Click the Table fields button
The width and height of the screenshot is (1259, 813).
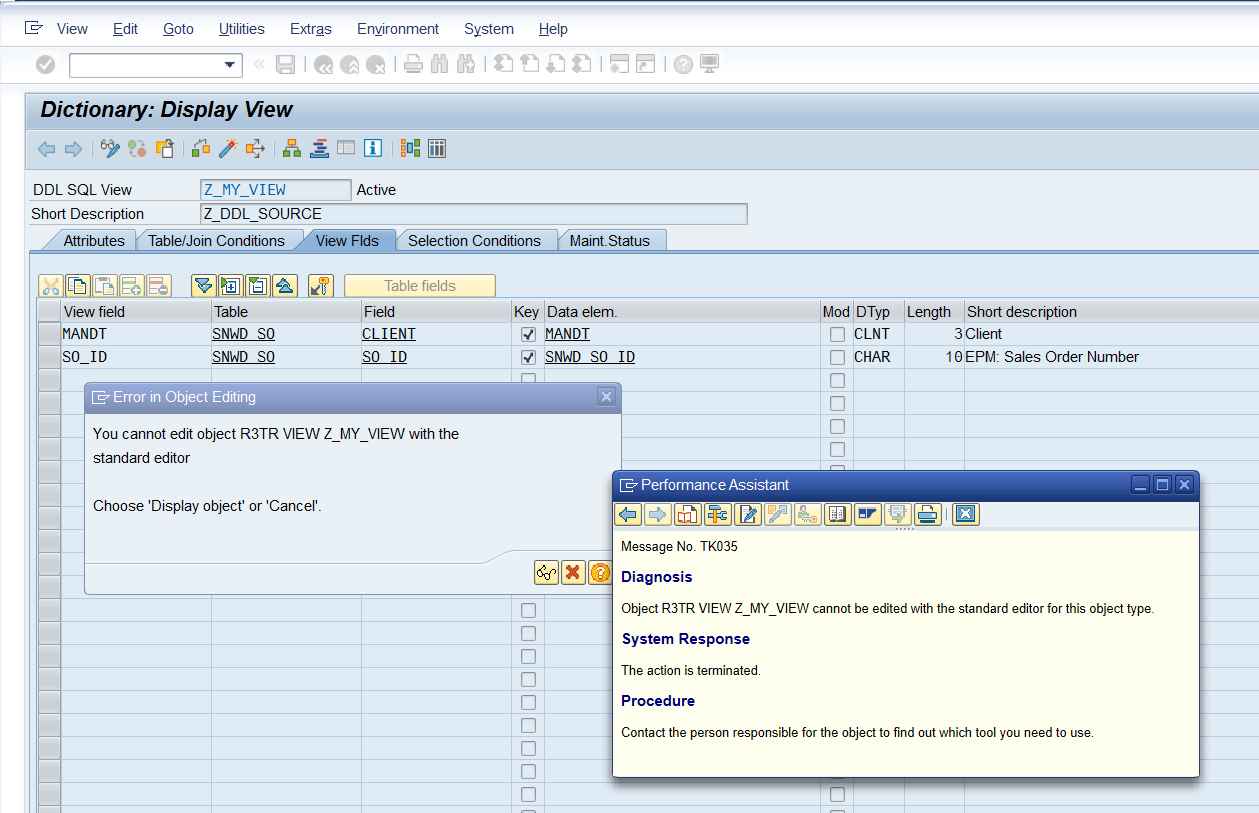point(420,286)
